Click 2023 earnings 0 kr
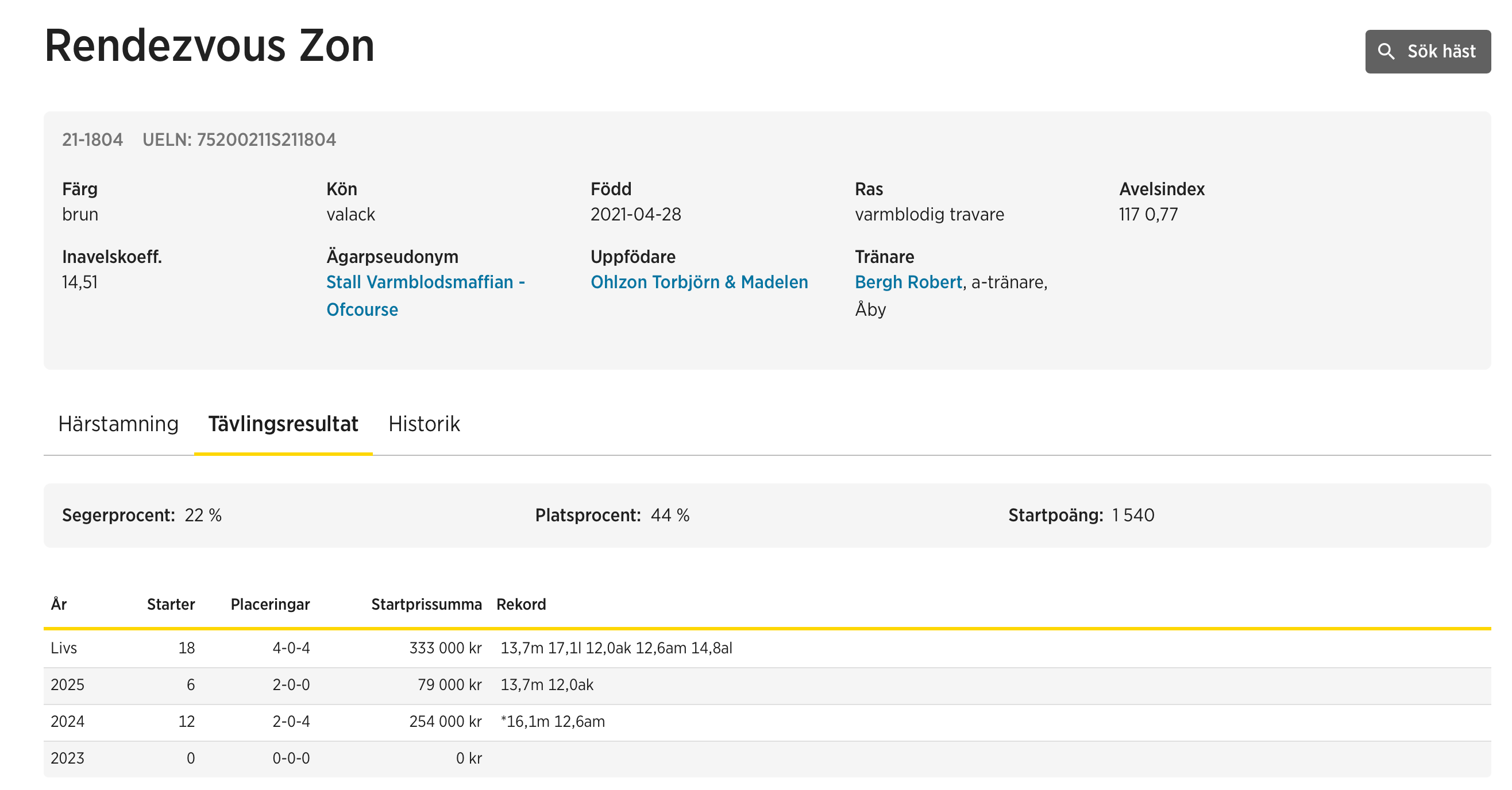This screenshot has height=790, width=1512. point(469,758)
